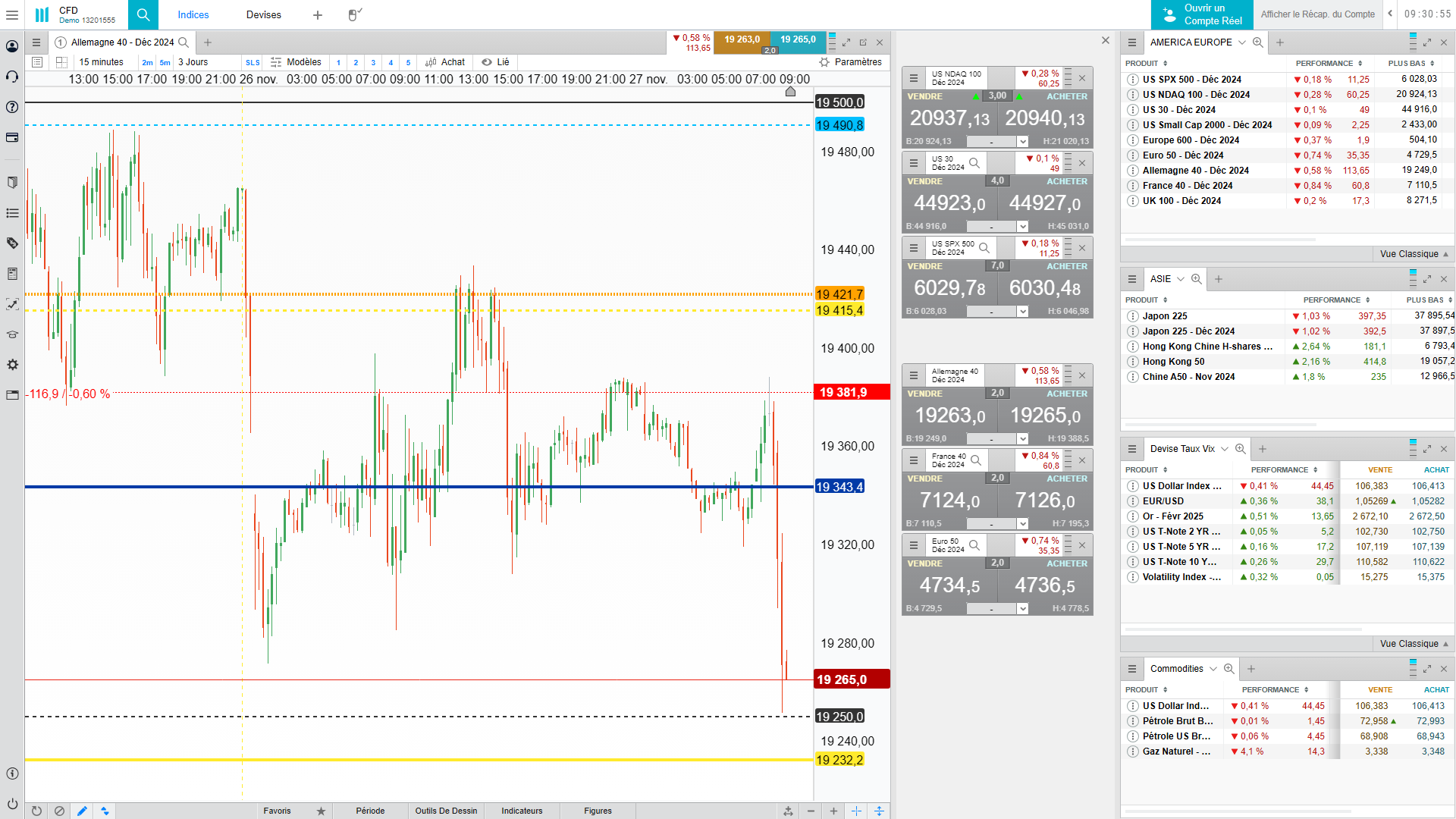The image size is (1456, 819).
Task: Click the pencil drawing tool icon
Action: tap(82, 811)
